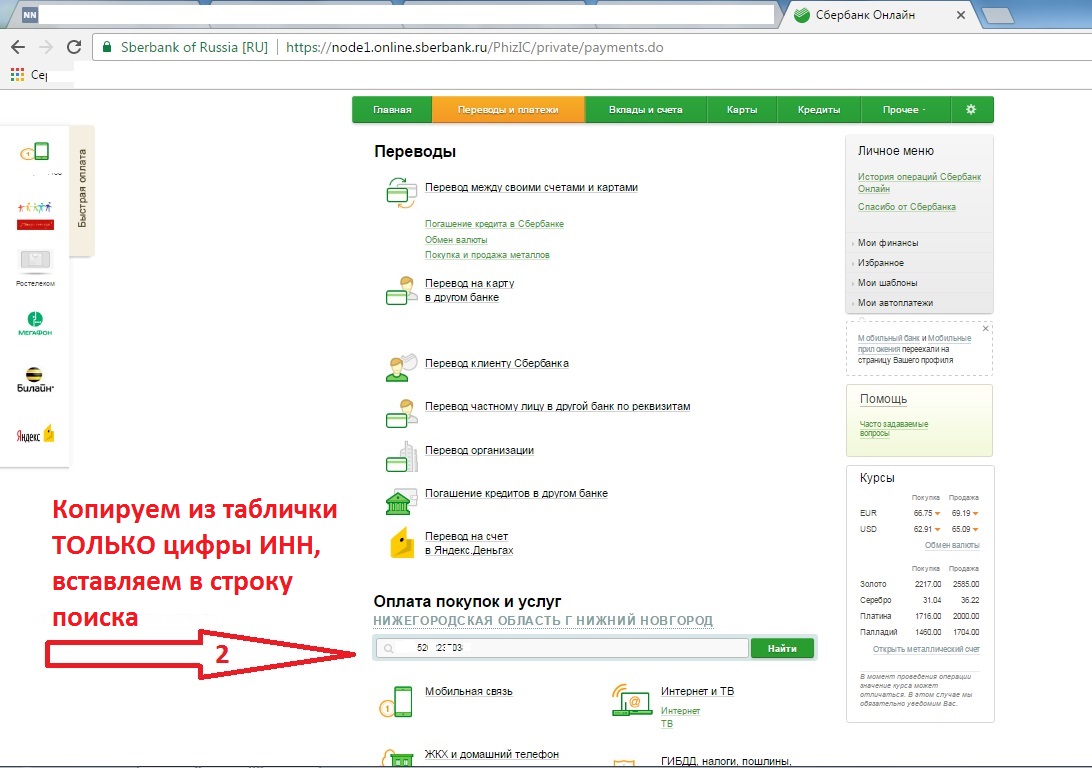Close the Сбербанк Онлайн browser tab
This screenshot has height=768, width=1092.
960,15
